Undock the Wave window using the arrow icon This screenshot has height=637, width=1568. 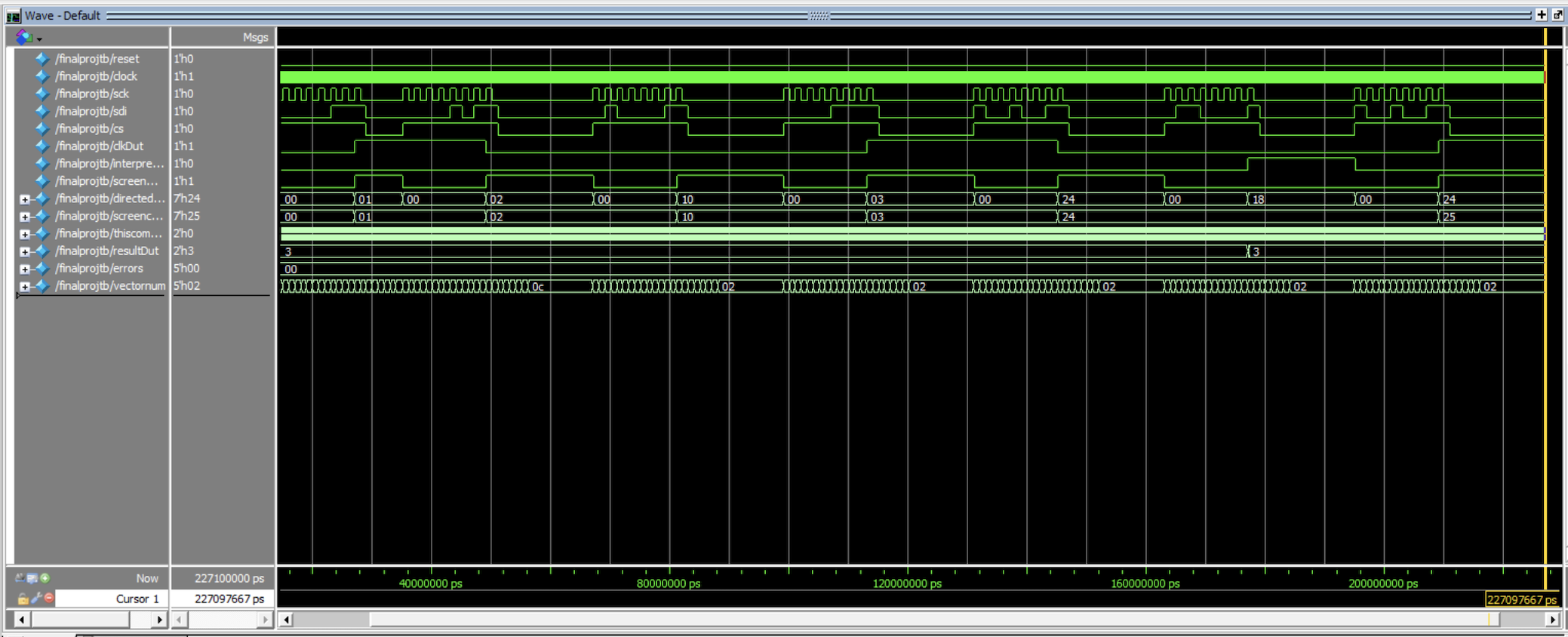(x=1557, y=14)
